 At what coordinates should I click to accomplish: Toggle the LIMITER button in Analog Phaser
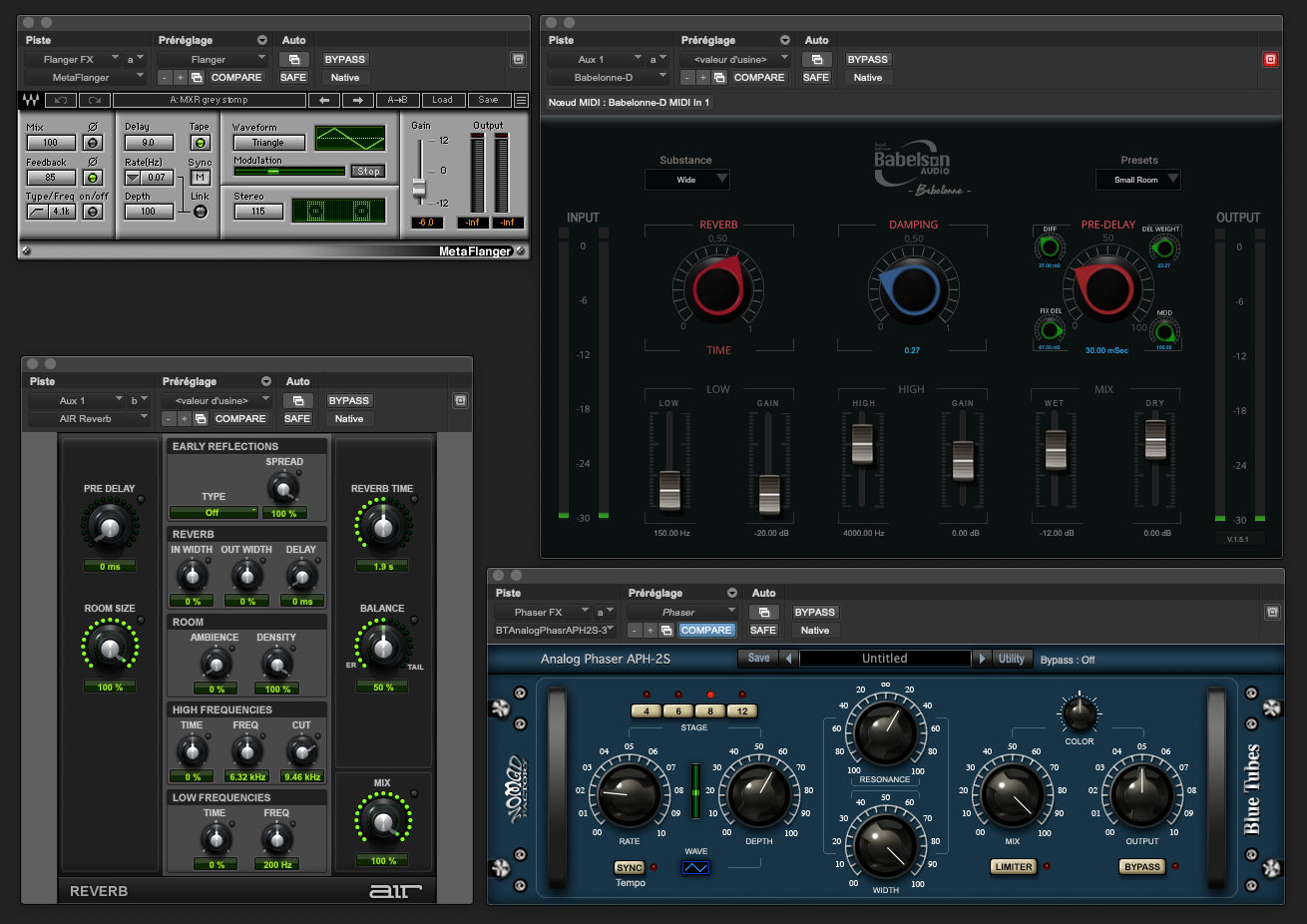pyautogui.click(x=1014, y=867)
